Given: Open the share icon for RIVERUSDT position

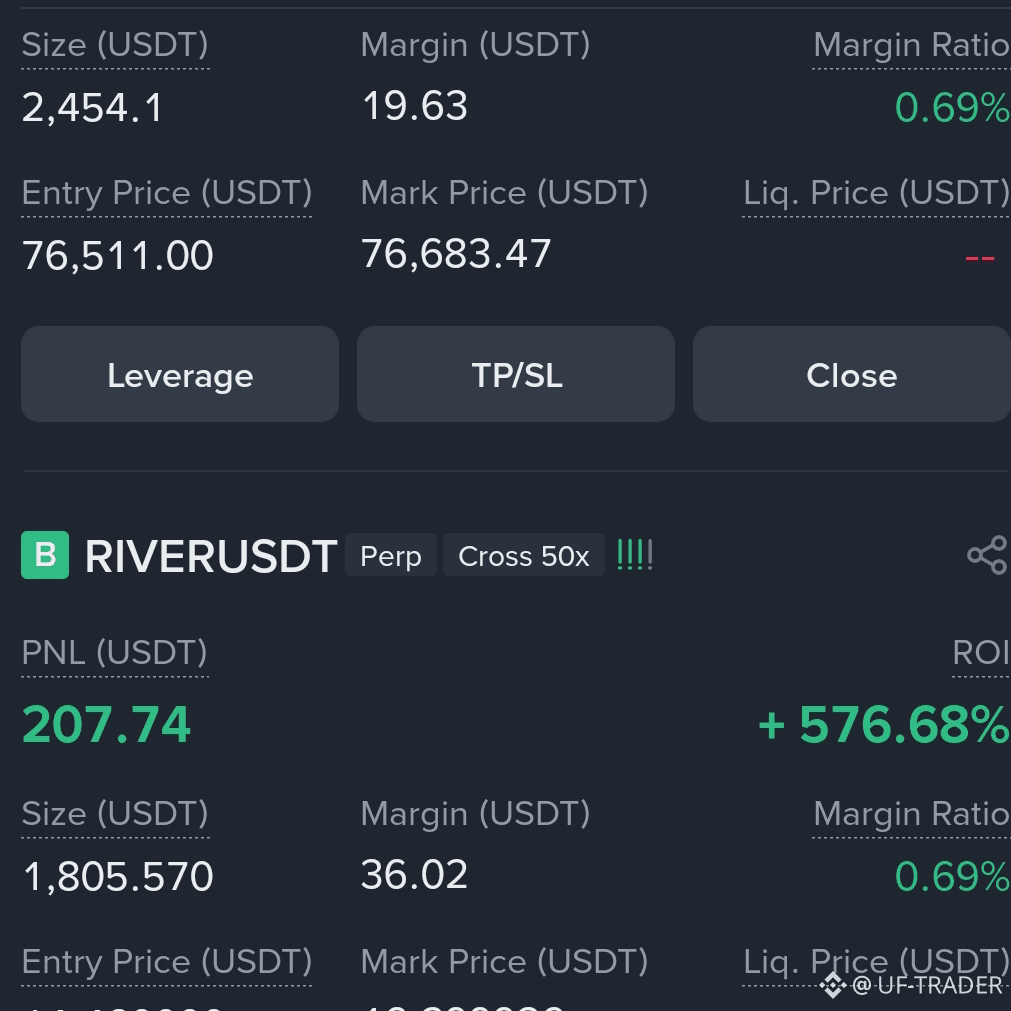Looking at the screenshot, I should (987, 555).
